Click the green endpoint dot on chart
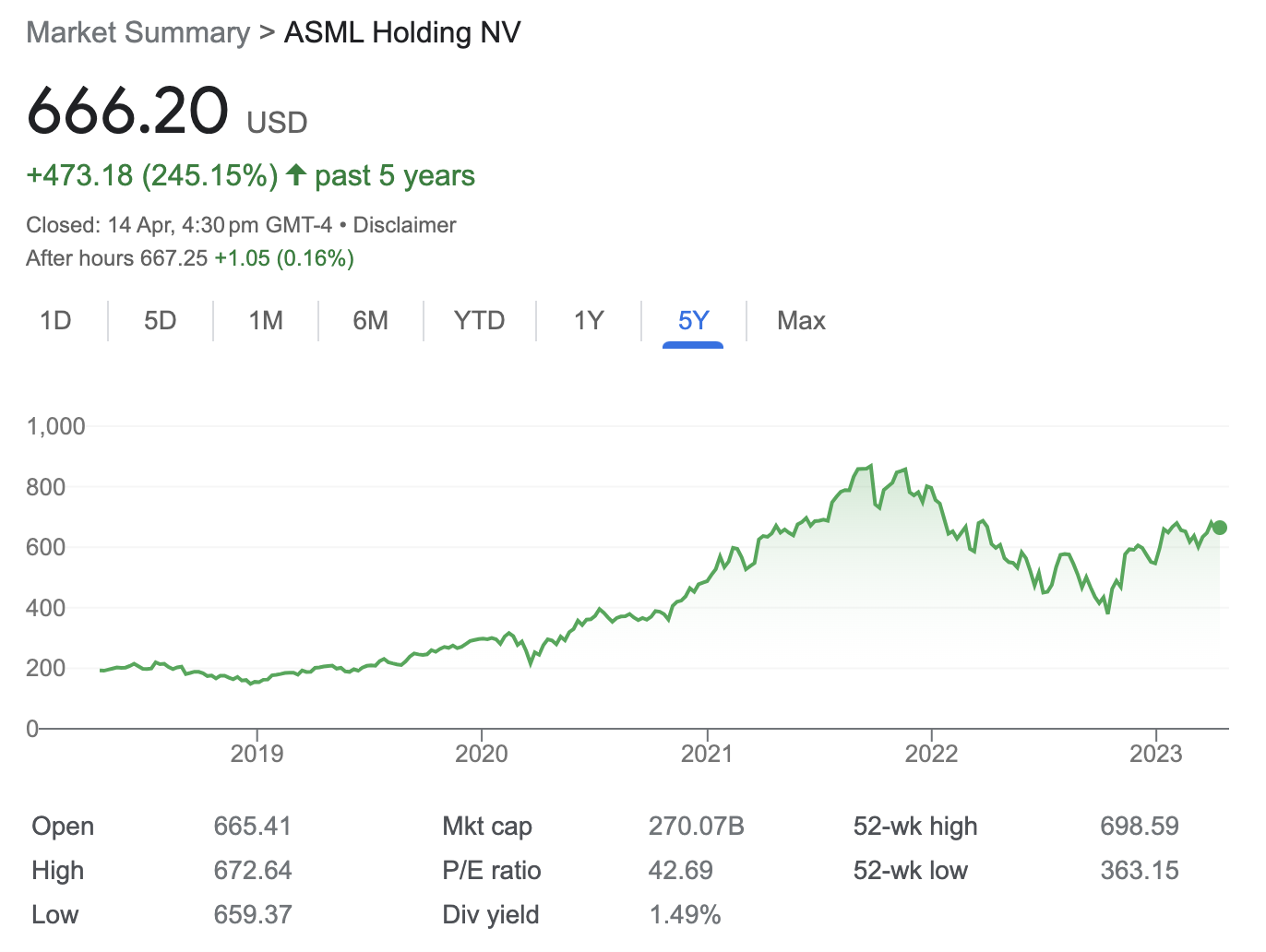The height and width of the screenshot is (952, 1266). click(x=1220, y=528)
